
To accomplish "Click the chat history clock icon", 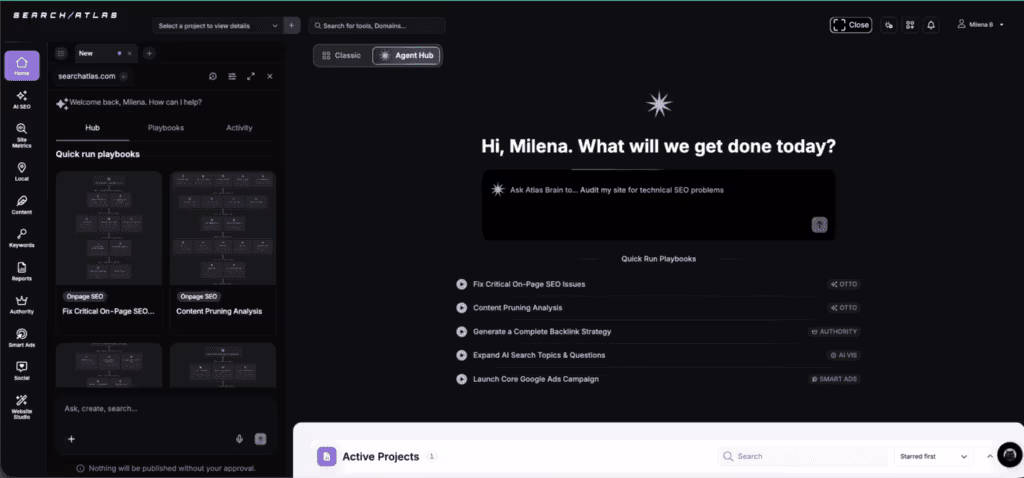I will coord(213,76).
